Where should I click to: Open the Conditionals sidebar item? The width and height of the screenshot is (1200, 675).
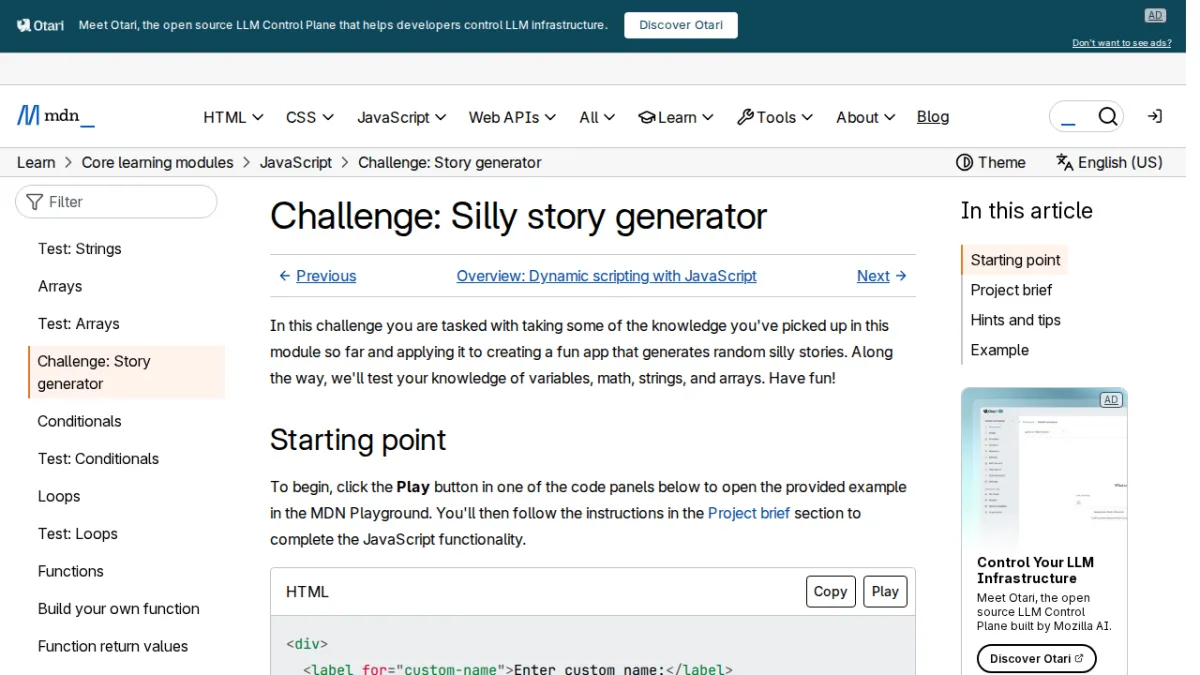(79, 421)
